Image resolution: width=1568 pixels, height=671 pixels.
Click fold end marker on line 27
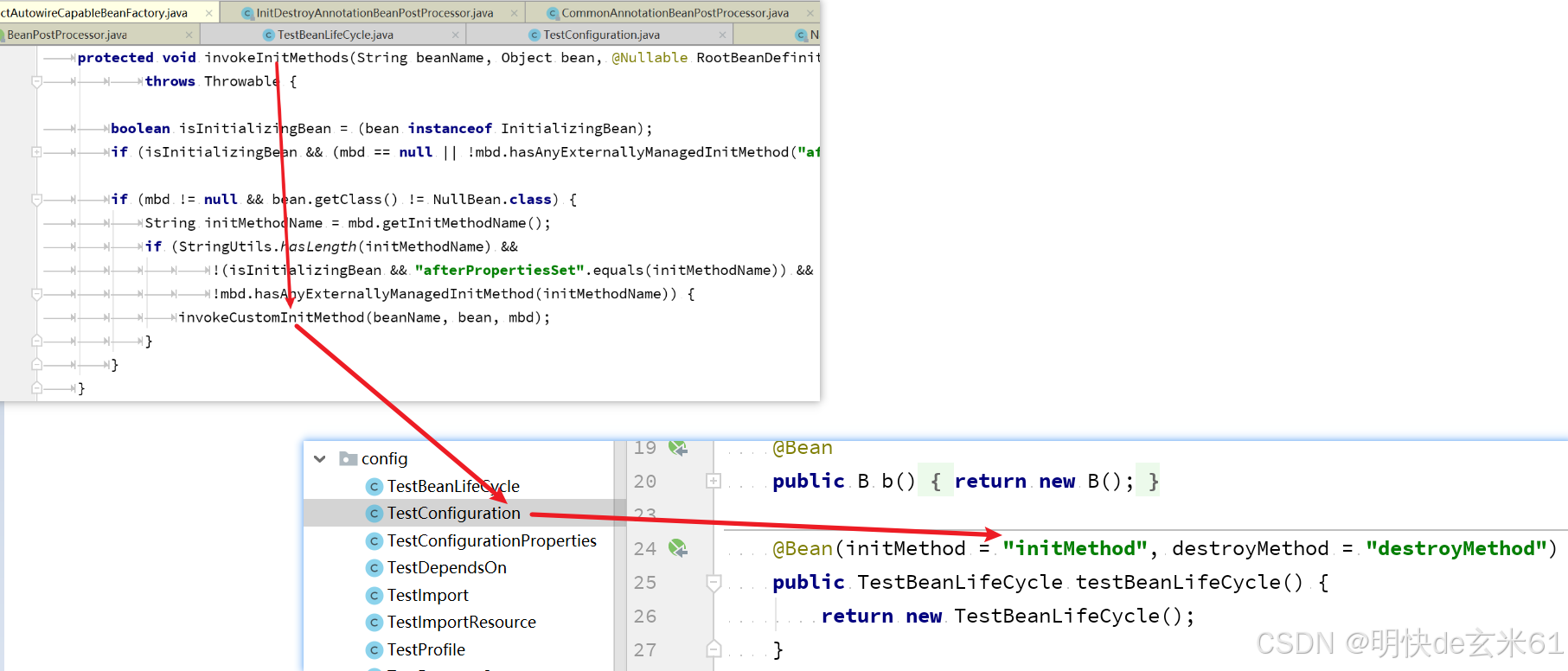tap(714, 649)
